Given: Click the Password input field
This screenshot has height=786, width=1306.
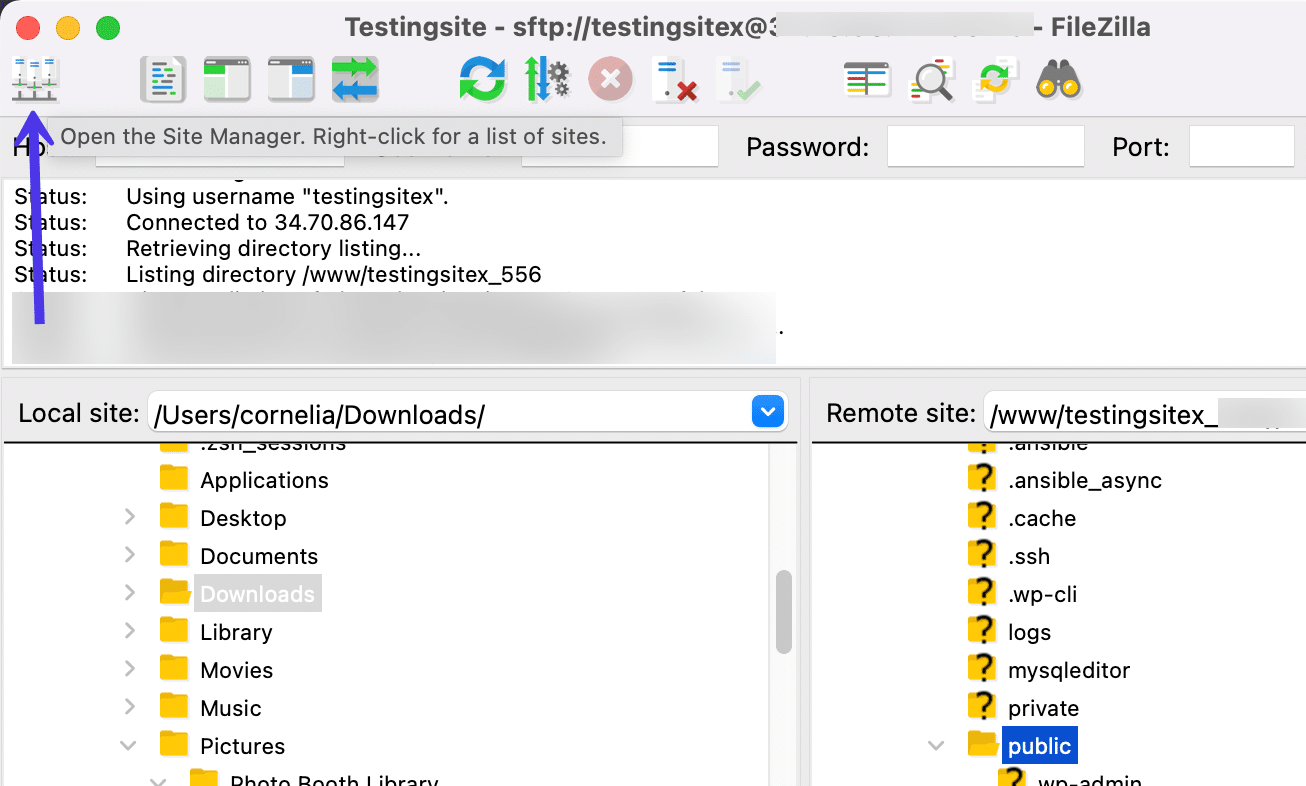Looking at the screenshot, I should [x=985, y=147].
